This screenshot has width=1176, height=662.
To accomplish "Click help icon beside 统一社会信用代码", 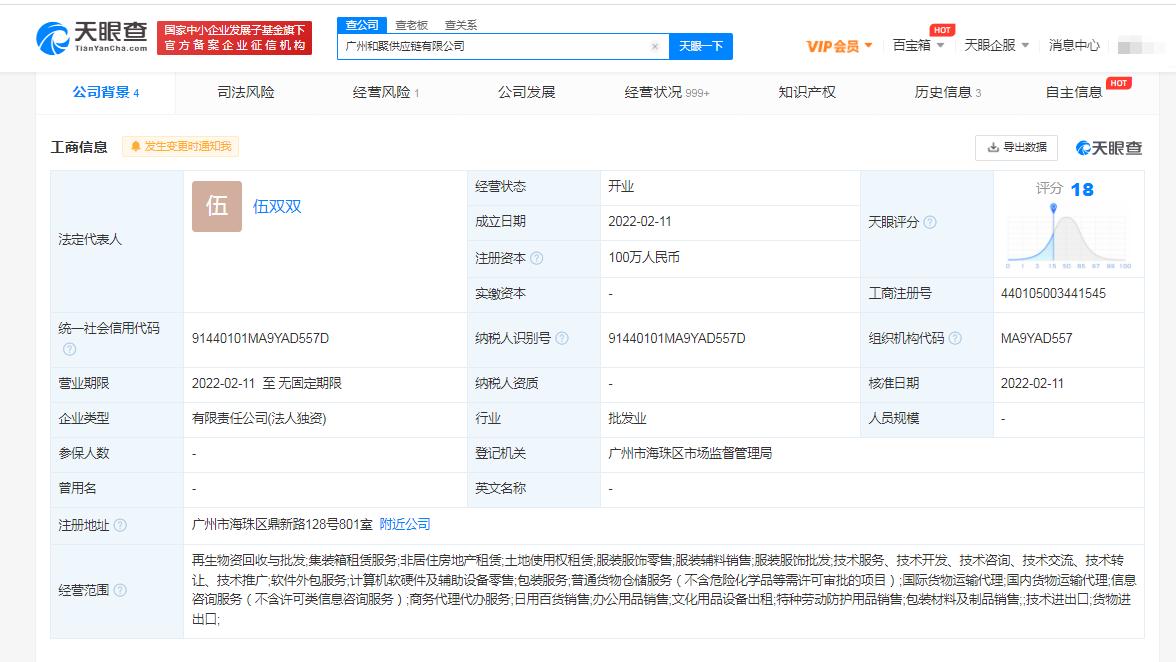I will tap(69, 349).
